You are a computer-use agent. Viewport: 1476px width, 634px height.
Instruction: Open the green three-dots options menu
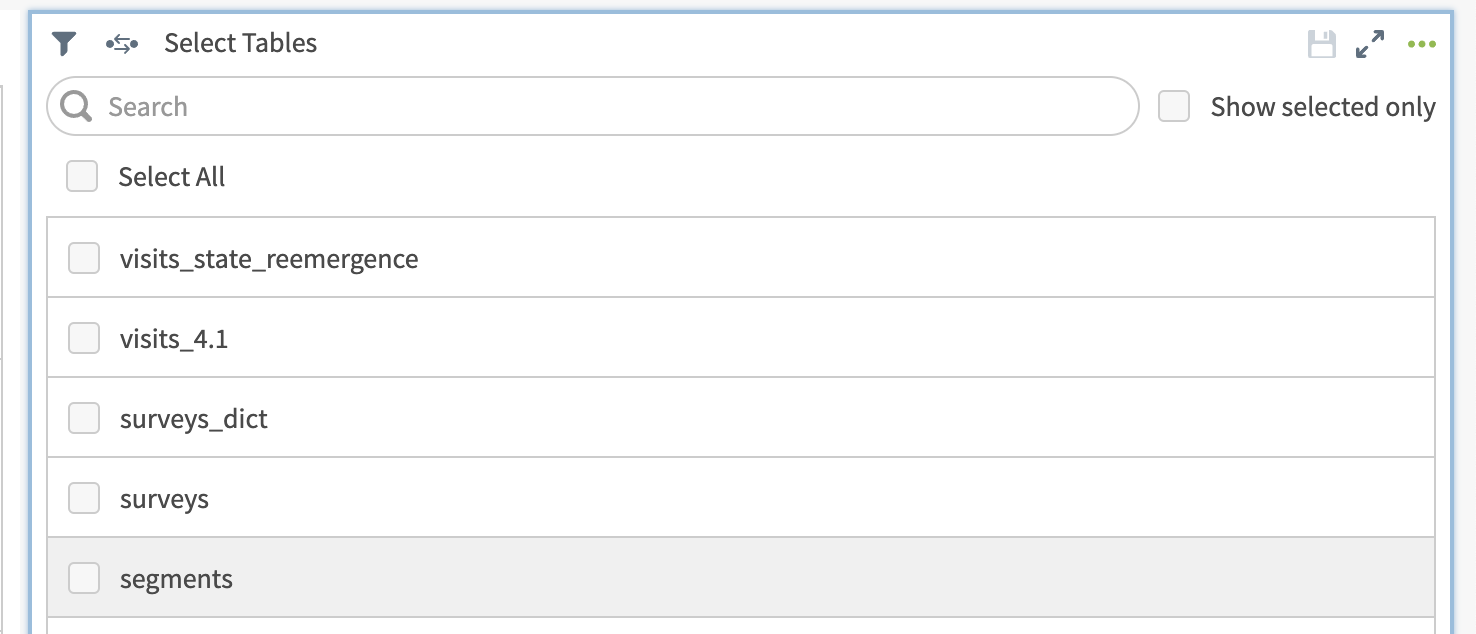pos(1421,44)
